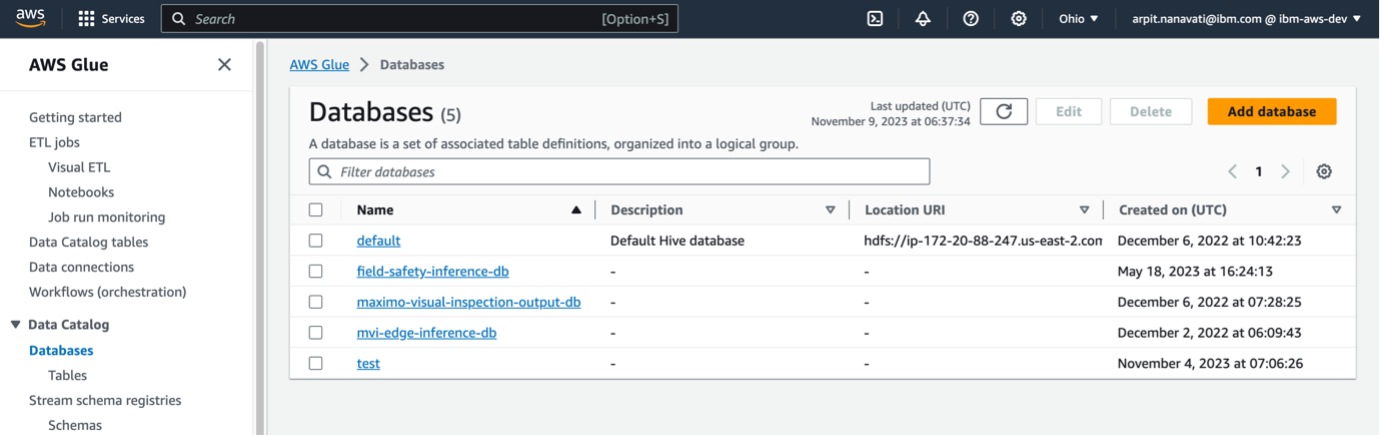Sort by Created on column arrow
The width and height of the screenshot is (1384, 440).
pyautogui.click(x=1337, y=210)
